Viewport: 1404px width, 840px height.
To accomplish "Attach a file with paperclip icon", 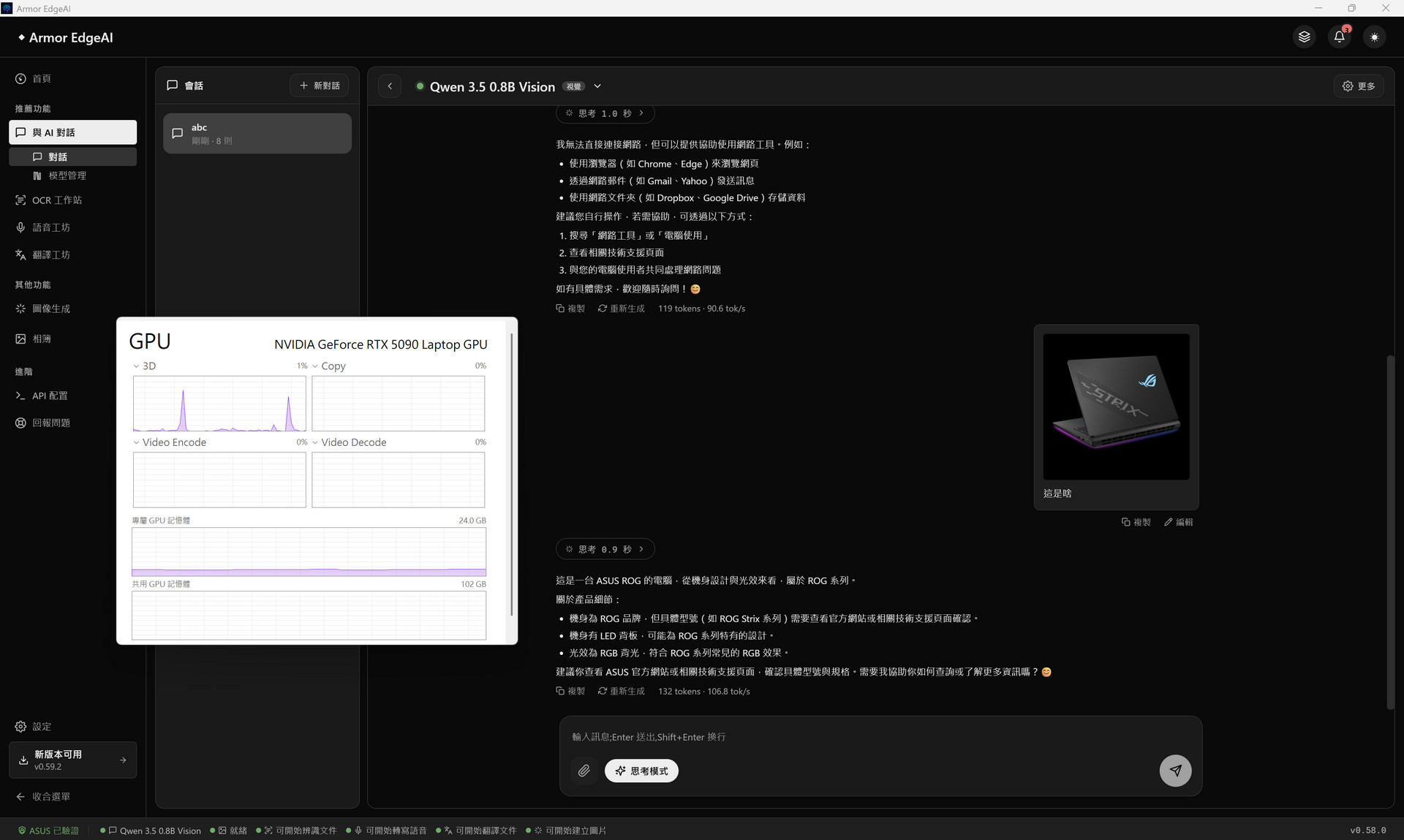I will pos(584,771).
